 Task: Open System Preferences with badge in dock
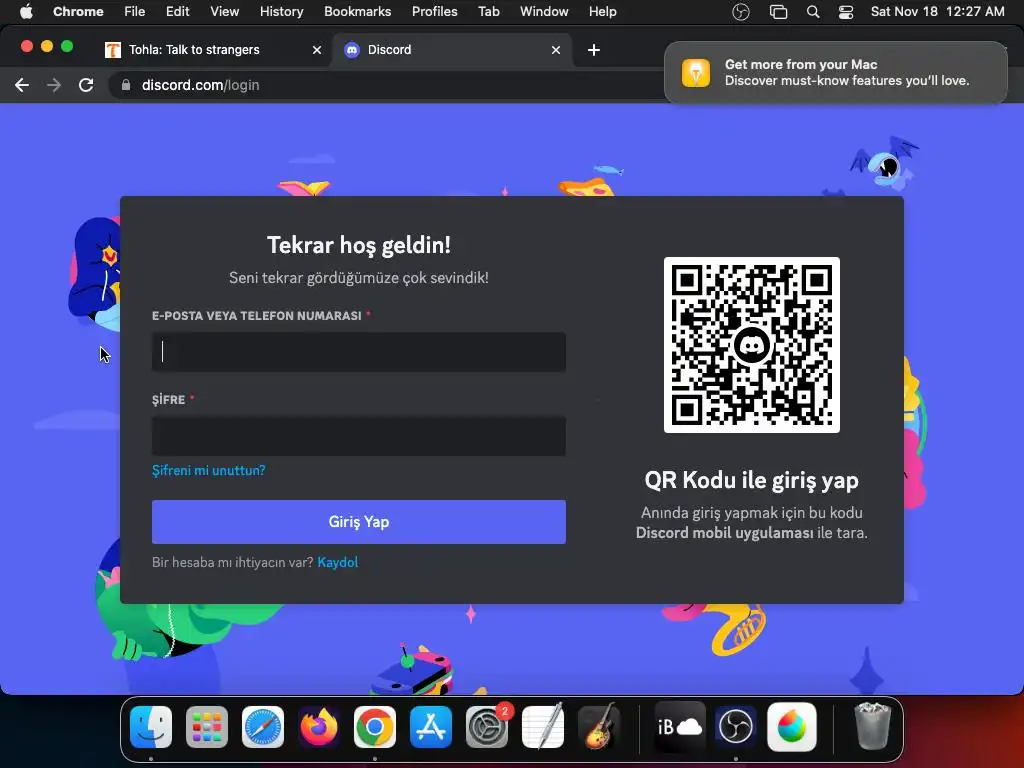click(x=487, y=727)
